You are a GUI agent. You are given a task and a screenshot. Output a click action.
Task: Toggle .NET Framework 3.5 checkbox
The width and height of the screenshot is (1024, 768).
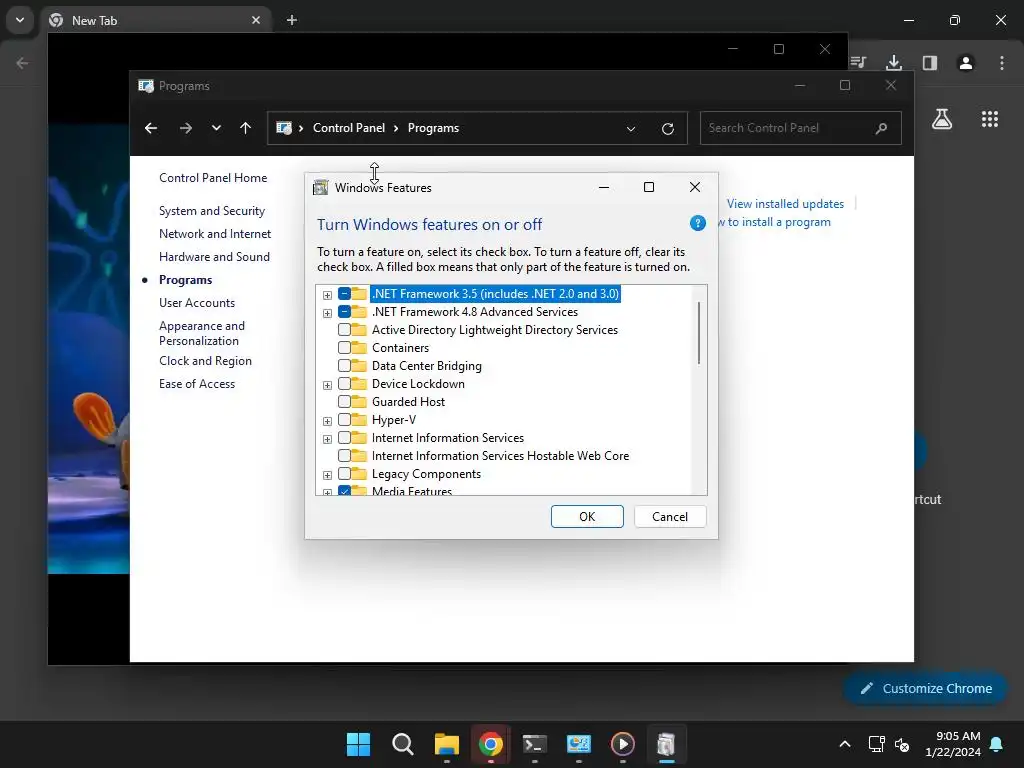click(344, 294)
